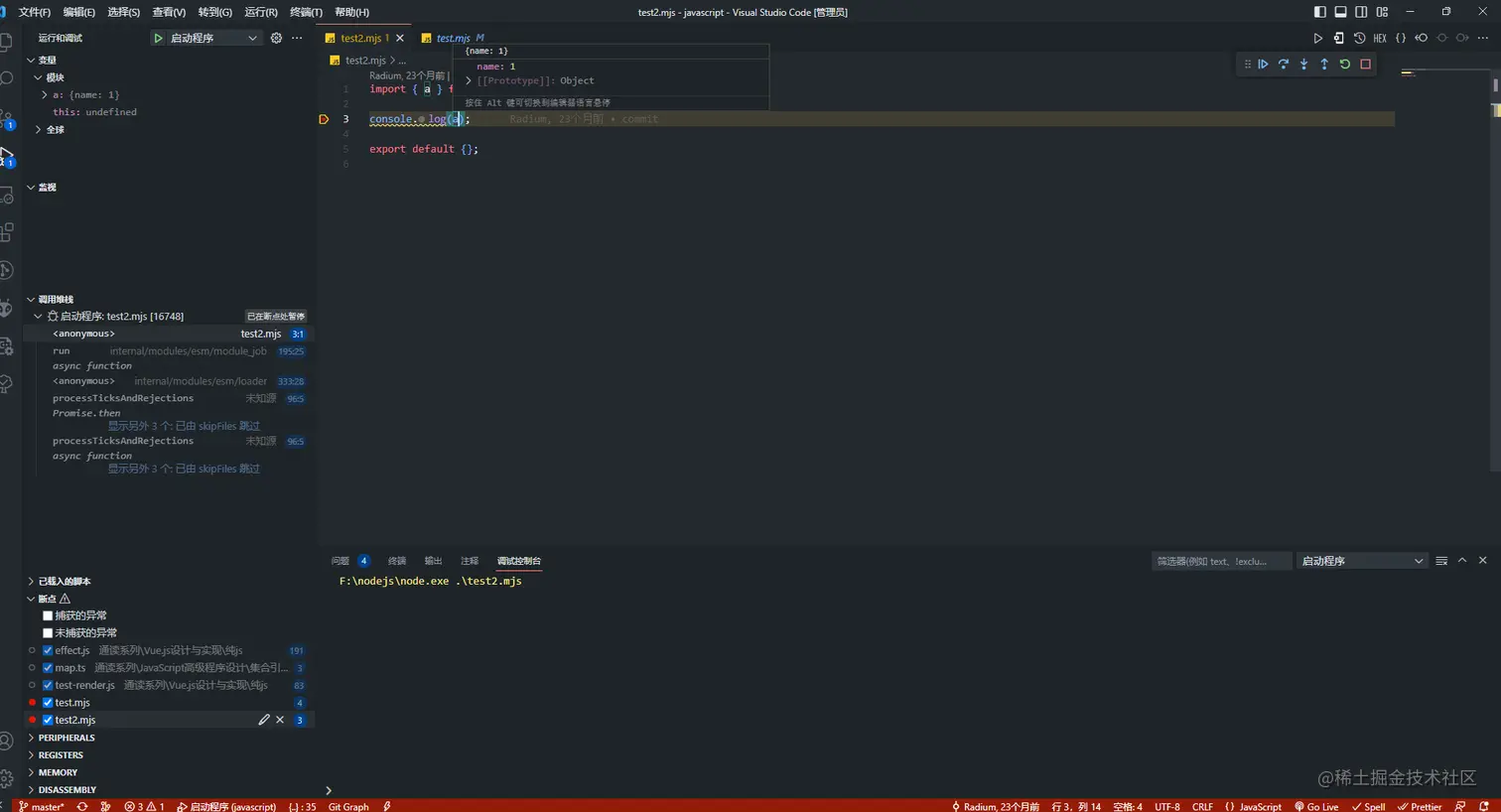Viewport: 1501px width, 812px height.
Task: Toggle panel layout icon in title bar
Action: click(1340, 12)
